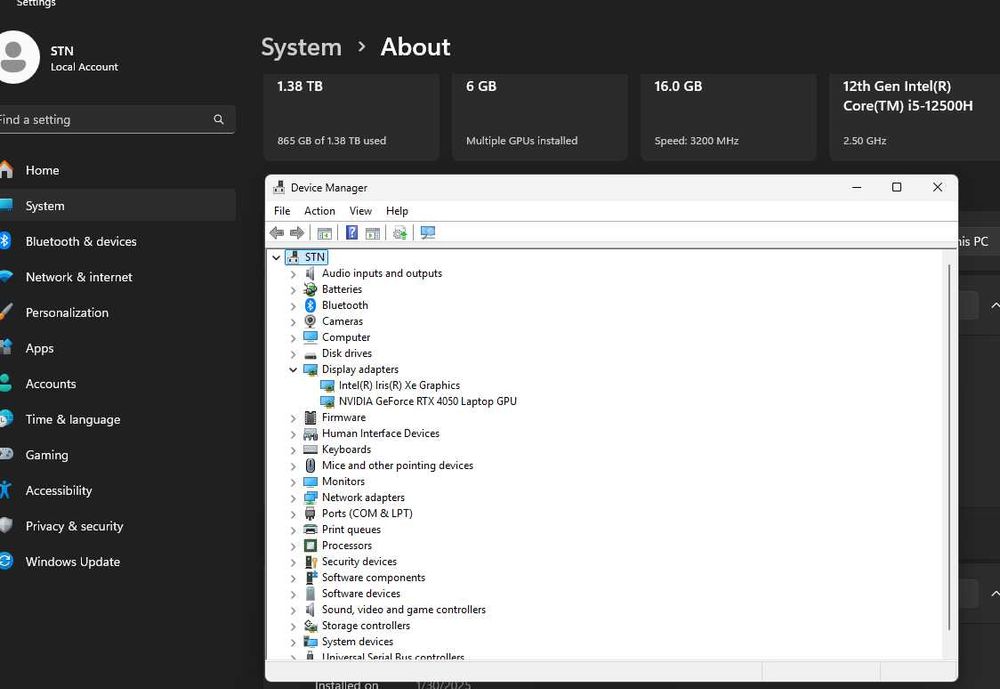Click the Update device driver toolbar icon
This screenshot has width=1000, height=689.
[399, 233]
